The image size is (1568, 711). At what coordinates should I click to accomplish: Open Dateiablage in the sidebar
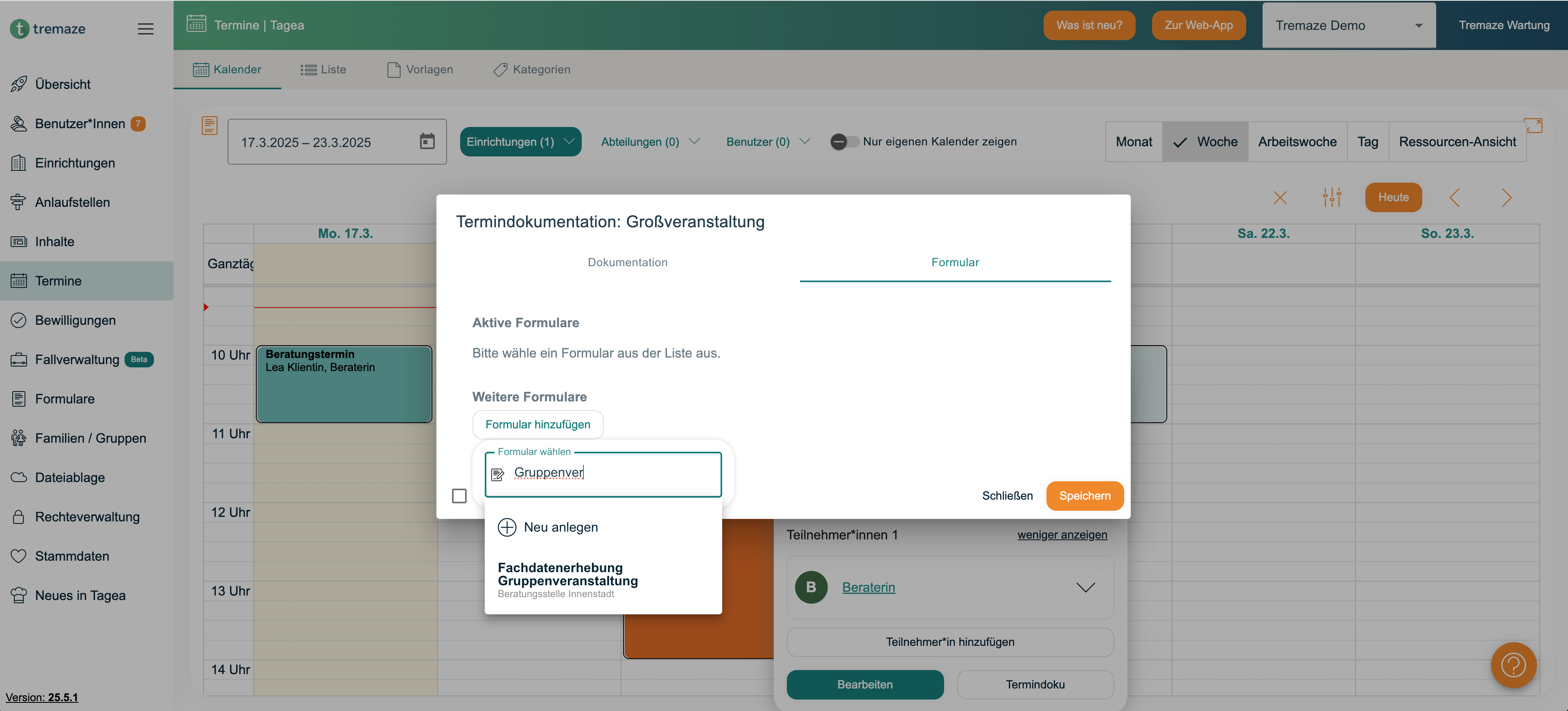pyautogui.click(x=86, y=478)
